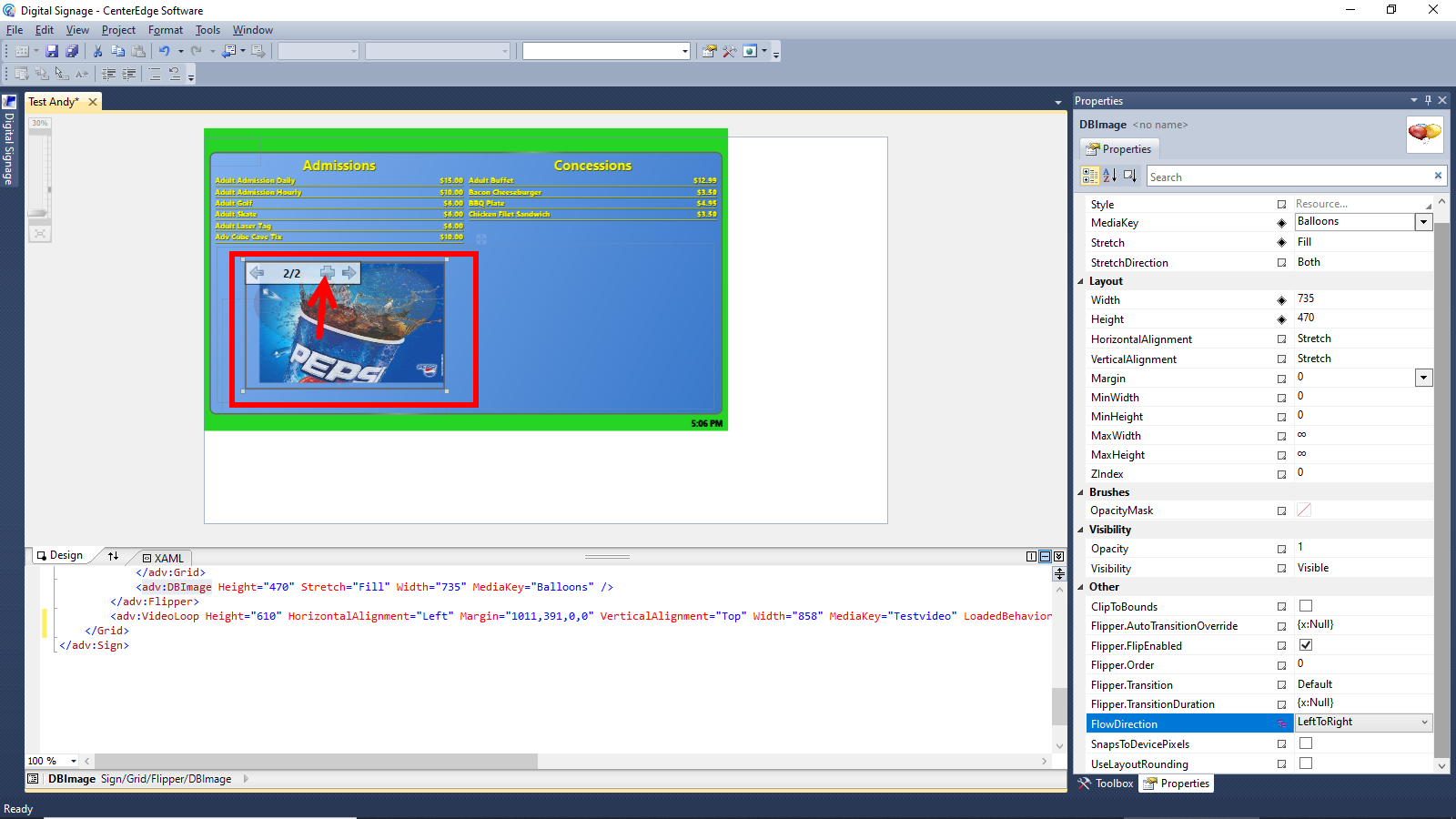
Task: Open the FlowDirection LeftToRight dropdown
Action: [x=1424, y=723]
